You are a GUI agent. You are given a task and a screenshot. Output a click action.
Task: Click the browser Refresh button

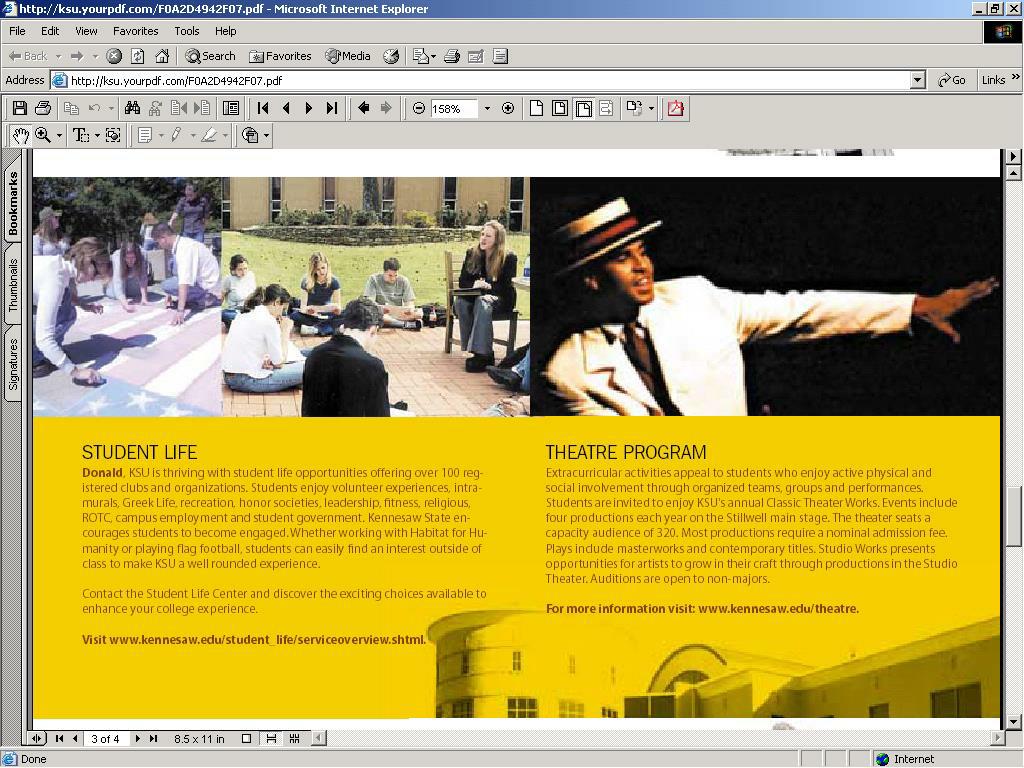point(138,56)
